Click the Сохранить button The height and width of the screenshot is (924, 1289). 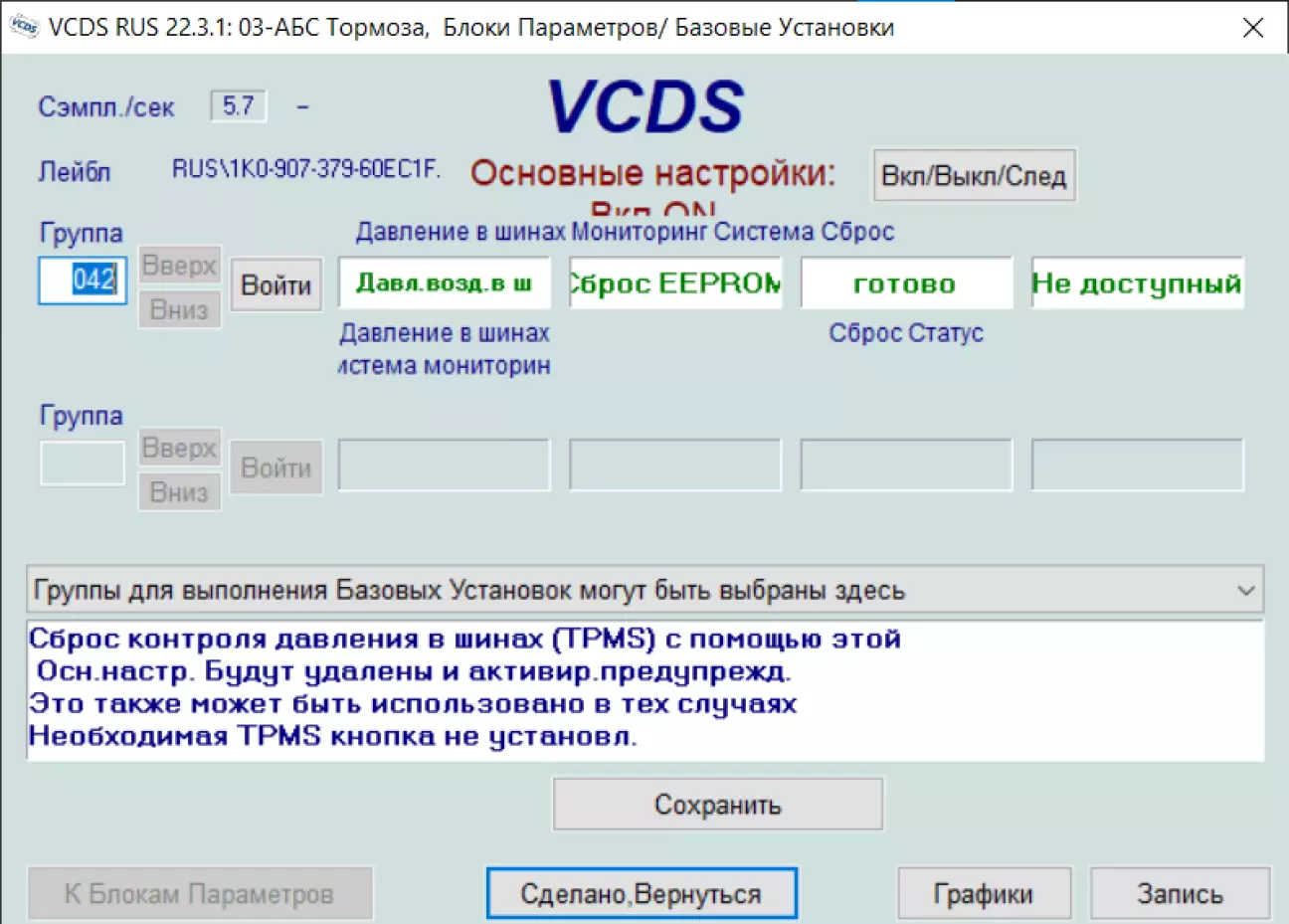[717, 805]
